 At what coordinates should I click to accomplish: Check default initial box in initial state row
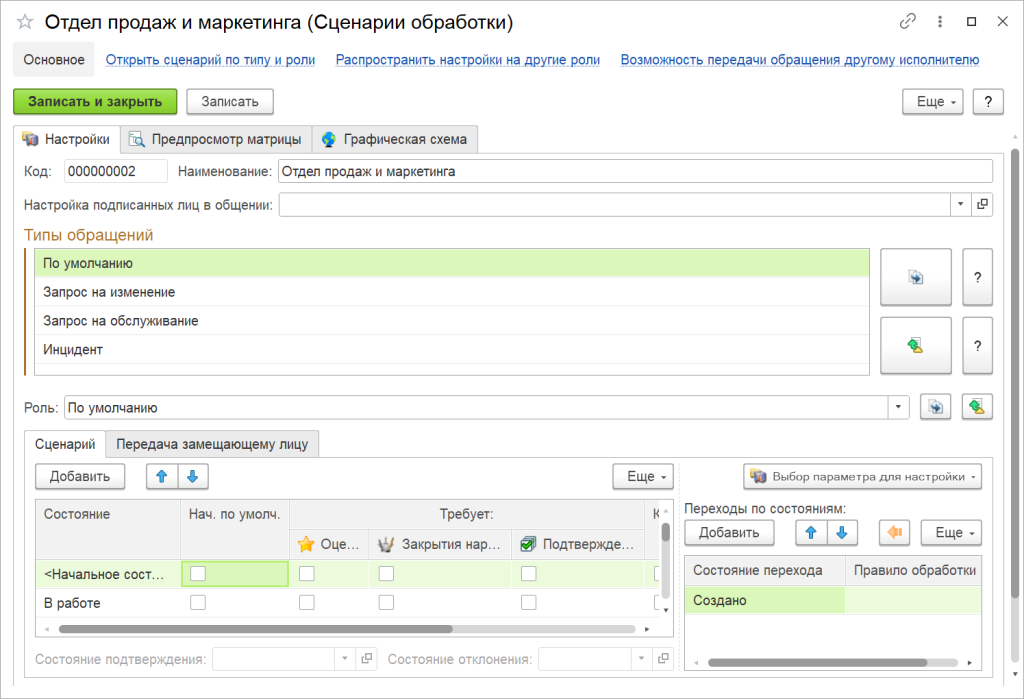point(198,573)
